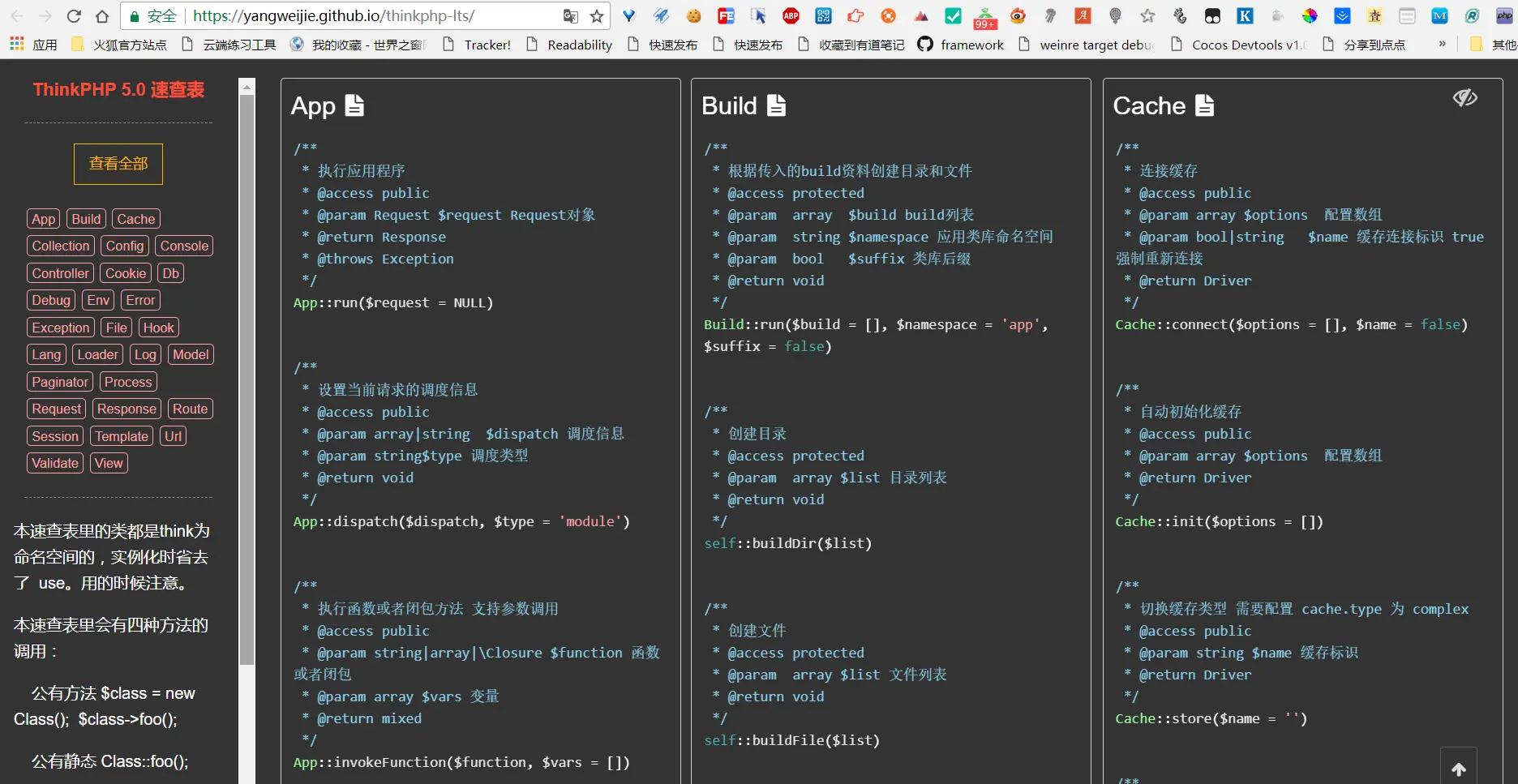Viewport: 1518px width, 784px height.
Task: Jump to the Exception class
Action: 61,328
